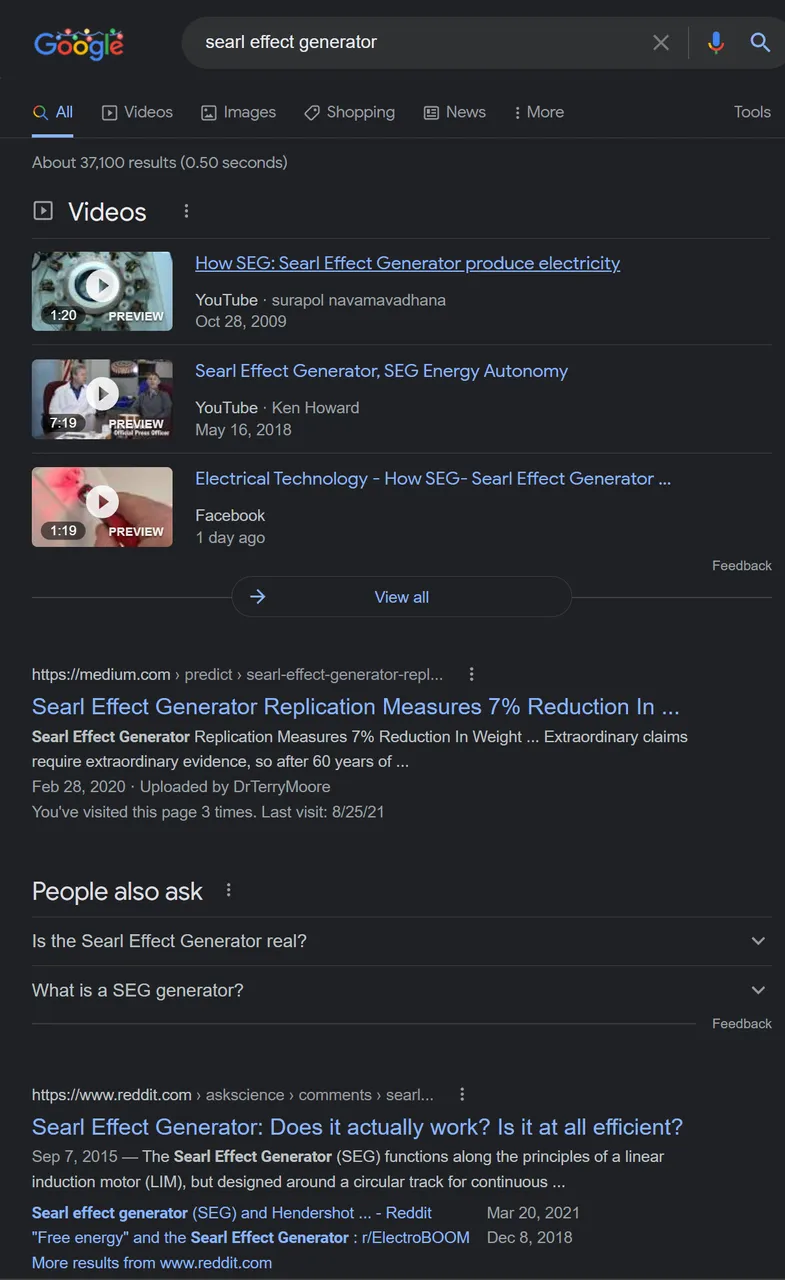
Task: Open 'Does it actually work?' Reddit result
Action: click(357, 1127)
